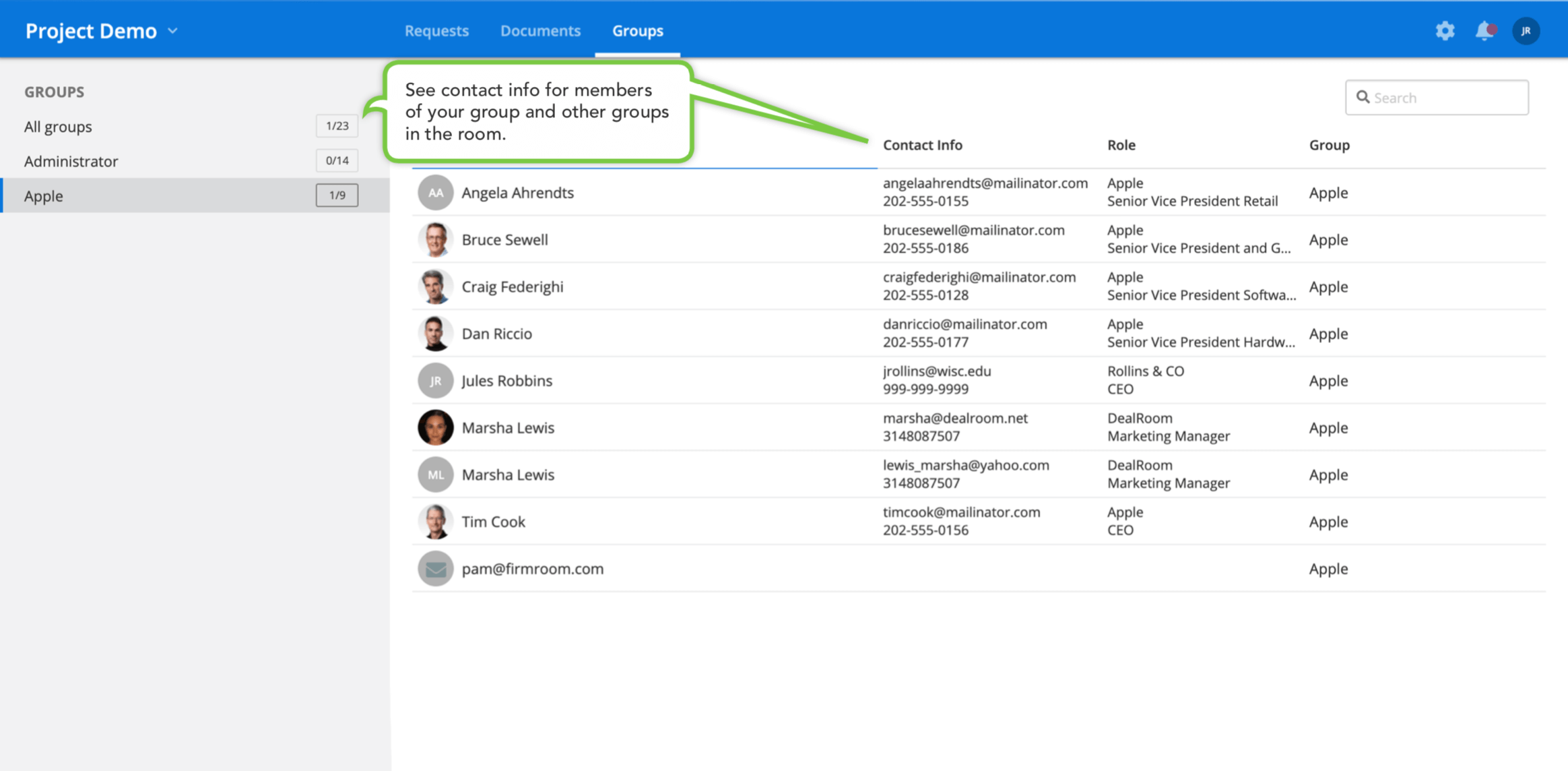The width and height of the screenshot is (1568, 771).
Task: Click timcook@mailinator.com email
Action: click(x=961, y=512)
